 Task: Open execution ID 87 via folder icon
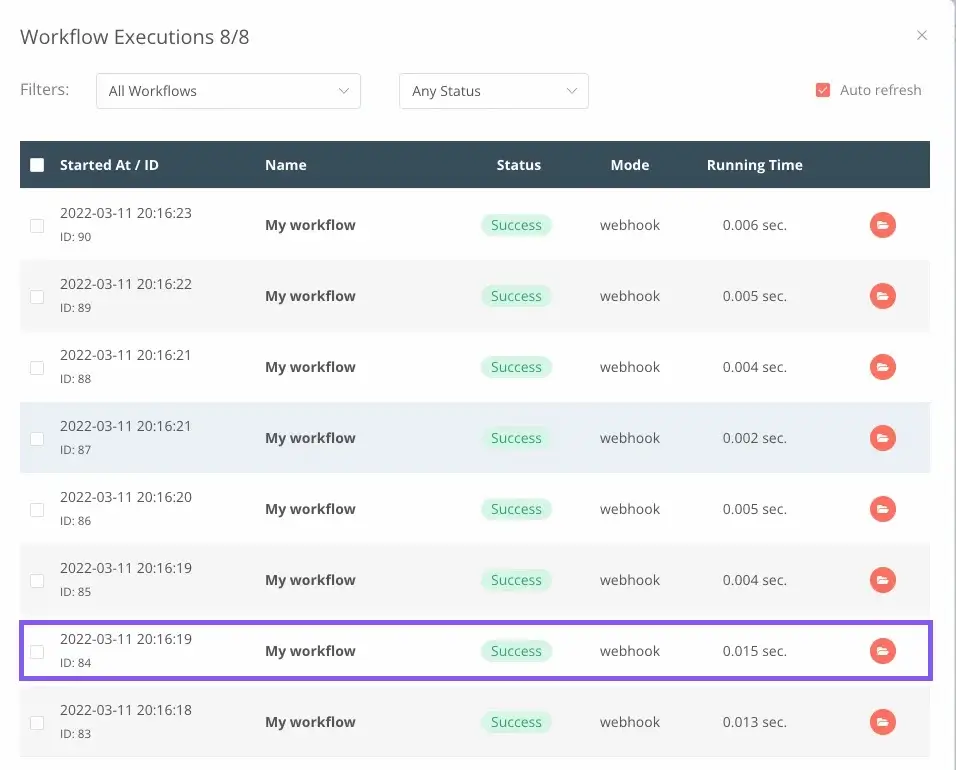(882, 438)
